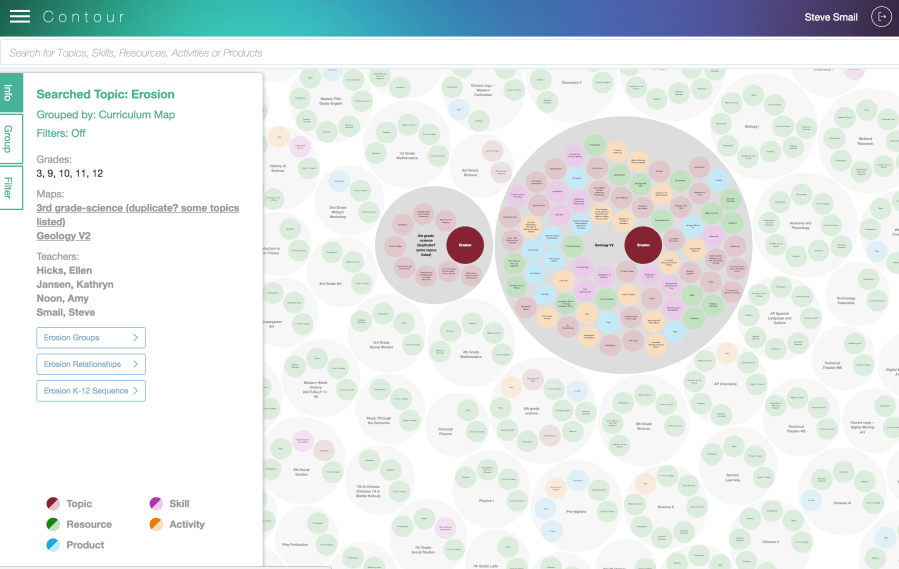Screen dimensions: 899x569
Task: Select the Erosion node in Geology V2
Action: click(x=643, y=244)
